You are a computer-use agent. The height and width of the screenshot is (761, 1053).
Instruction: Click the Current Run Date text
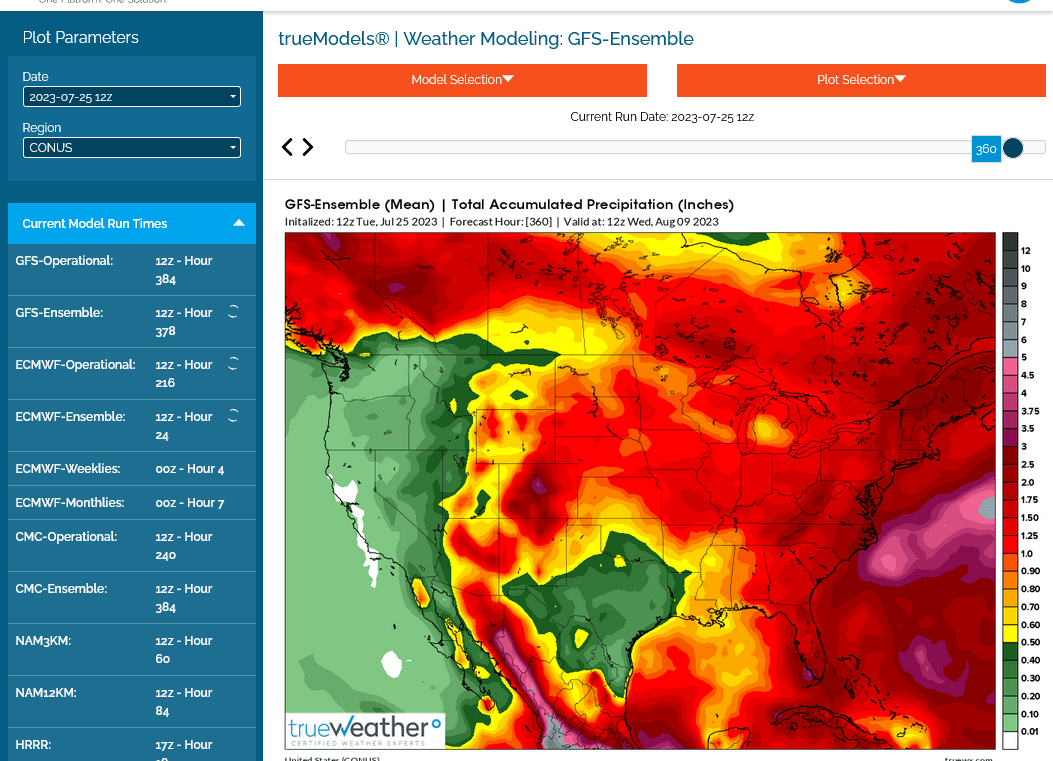[661, 117]
